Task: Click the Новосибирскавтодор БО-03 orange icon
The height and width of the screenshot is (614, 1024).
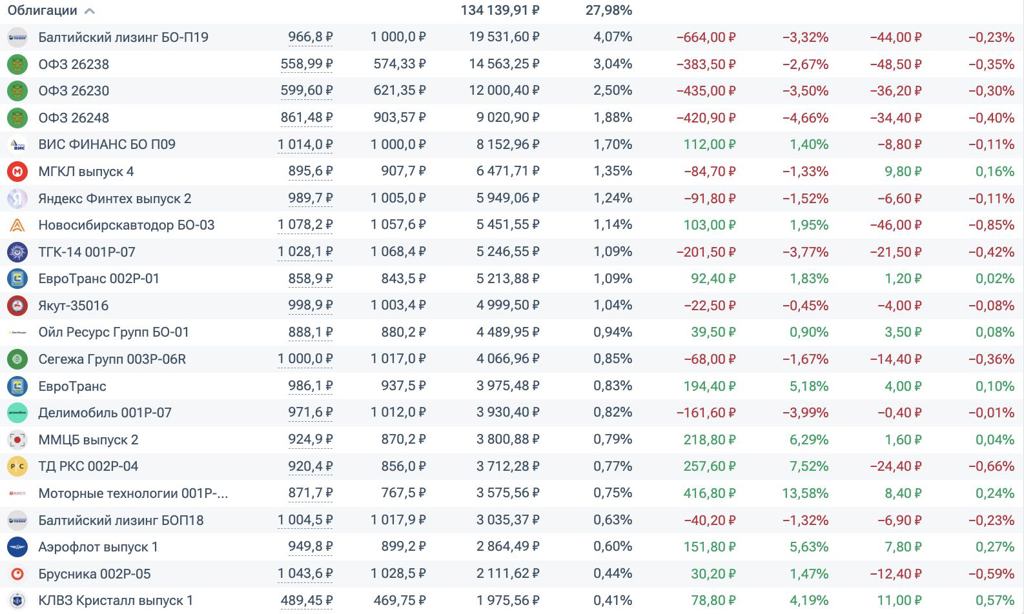Action: [x=17, y=225]
